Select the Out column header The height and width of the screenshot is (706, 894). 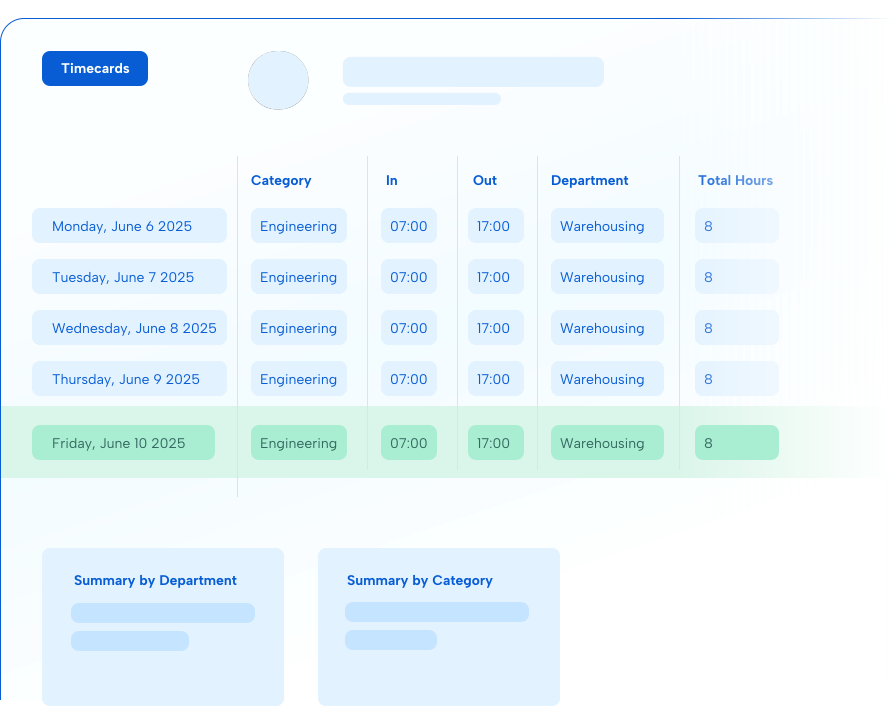pyautogui.click(x=485, y=180)
